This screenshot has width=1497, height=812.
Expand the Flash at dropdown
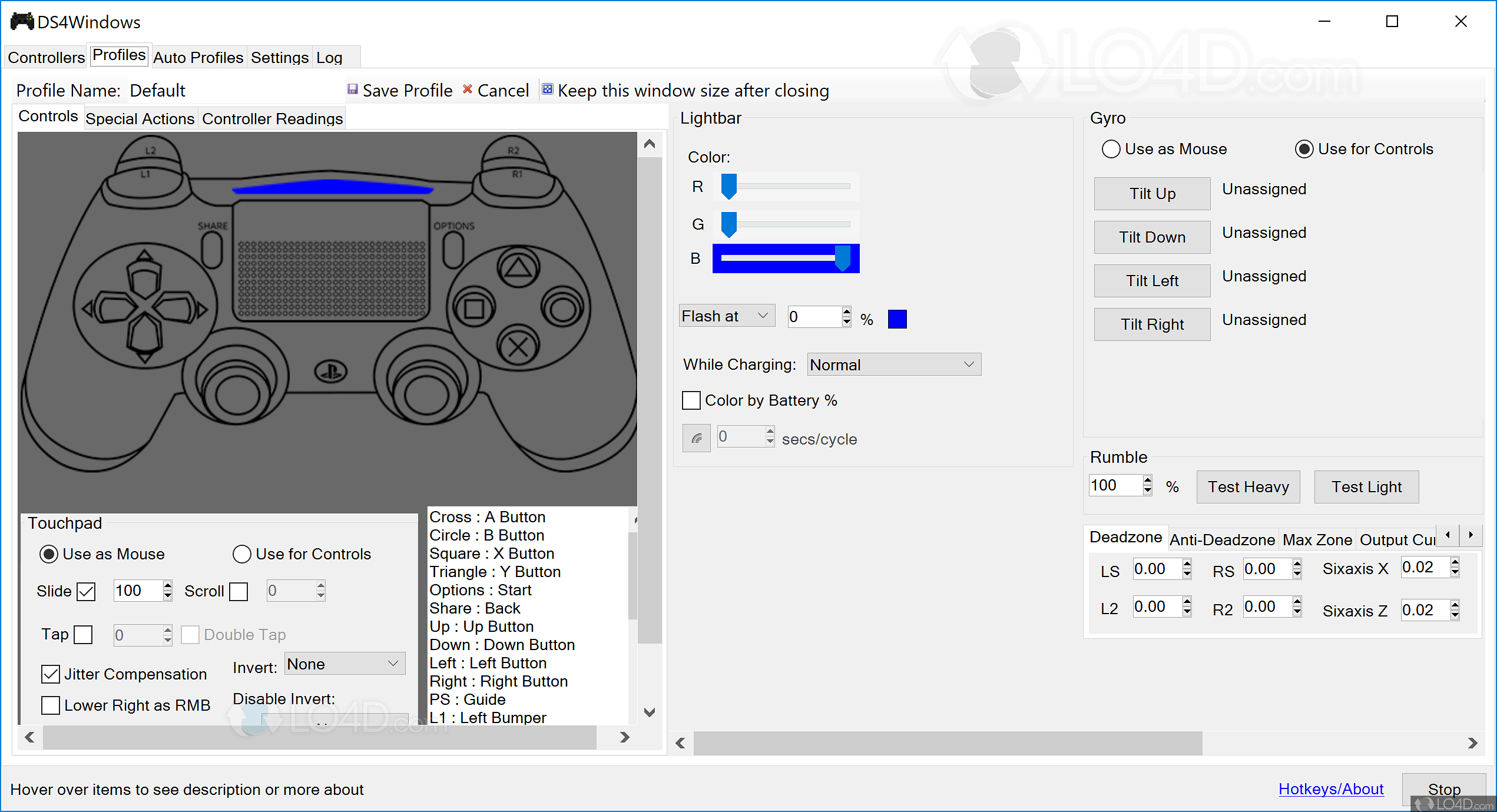click(x=726, y=316)
